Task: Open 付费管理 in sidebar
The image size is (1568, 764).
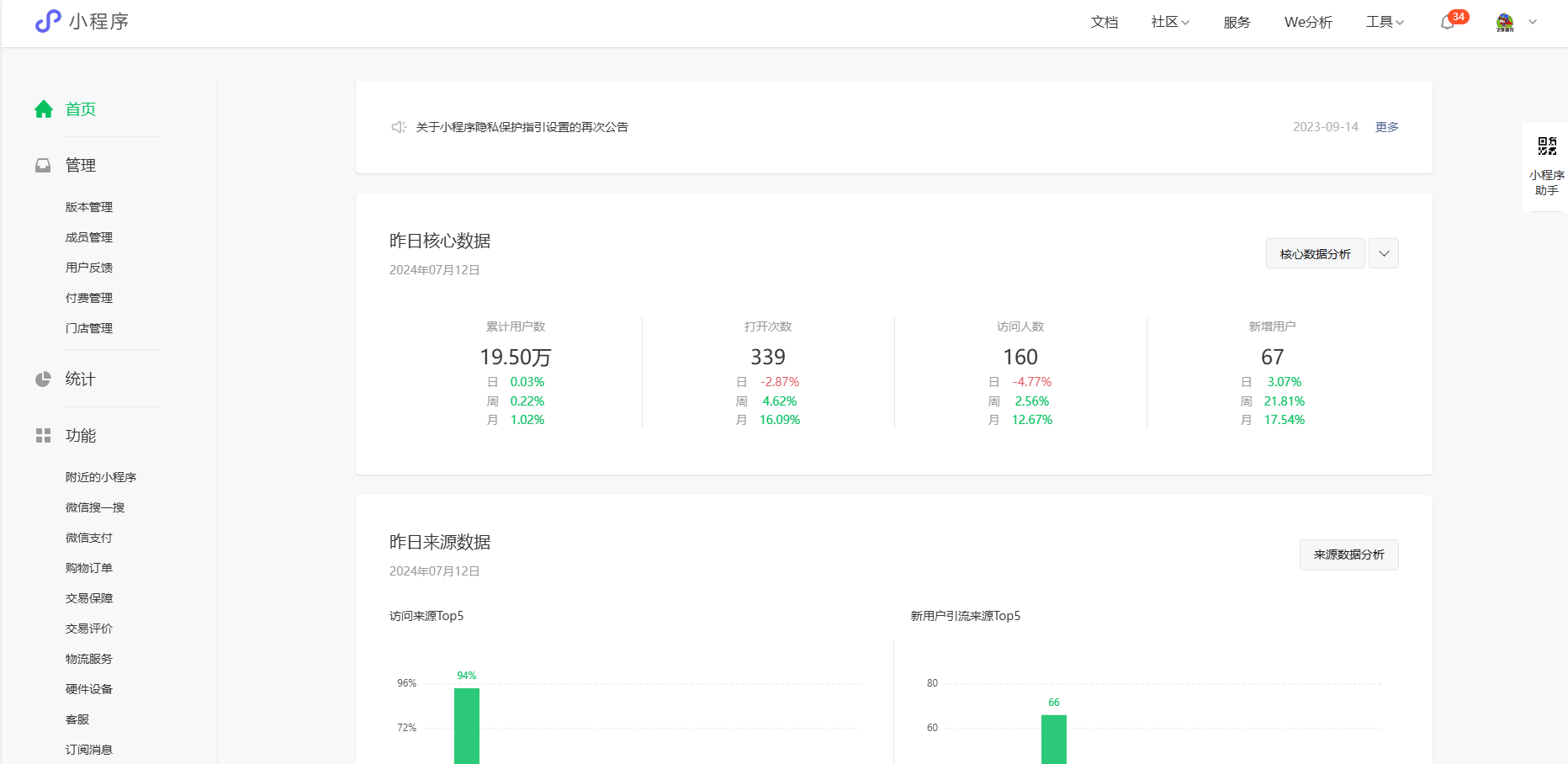Action: tap(89, 298)
